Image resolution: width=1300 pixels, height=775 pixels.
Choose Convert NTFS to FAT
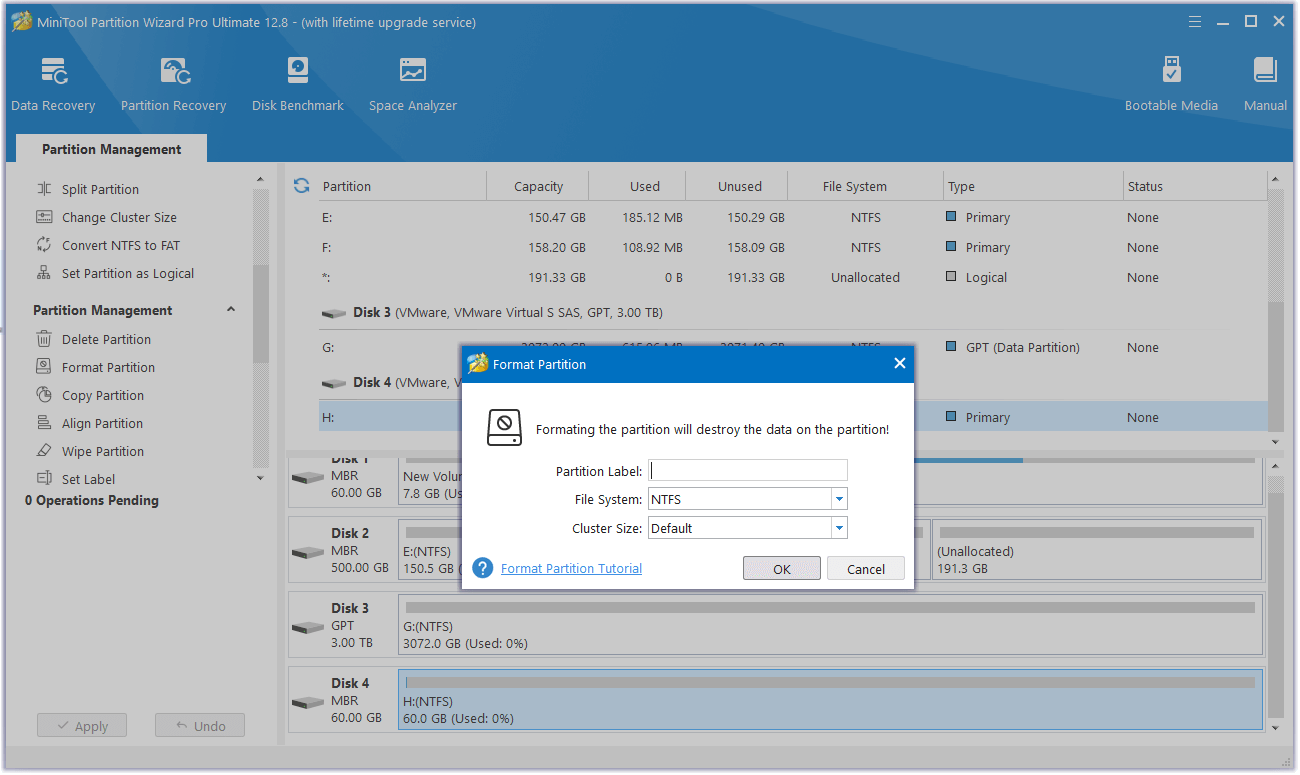coord(121,245)
